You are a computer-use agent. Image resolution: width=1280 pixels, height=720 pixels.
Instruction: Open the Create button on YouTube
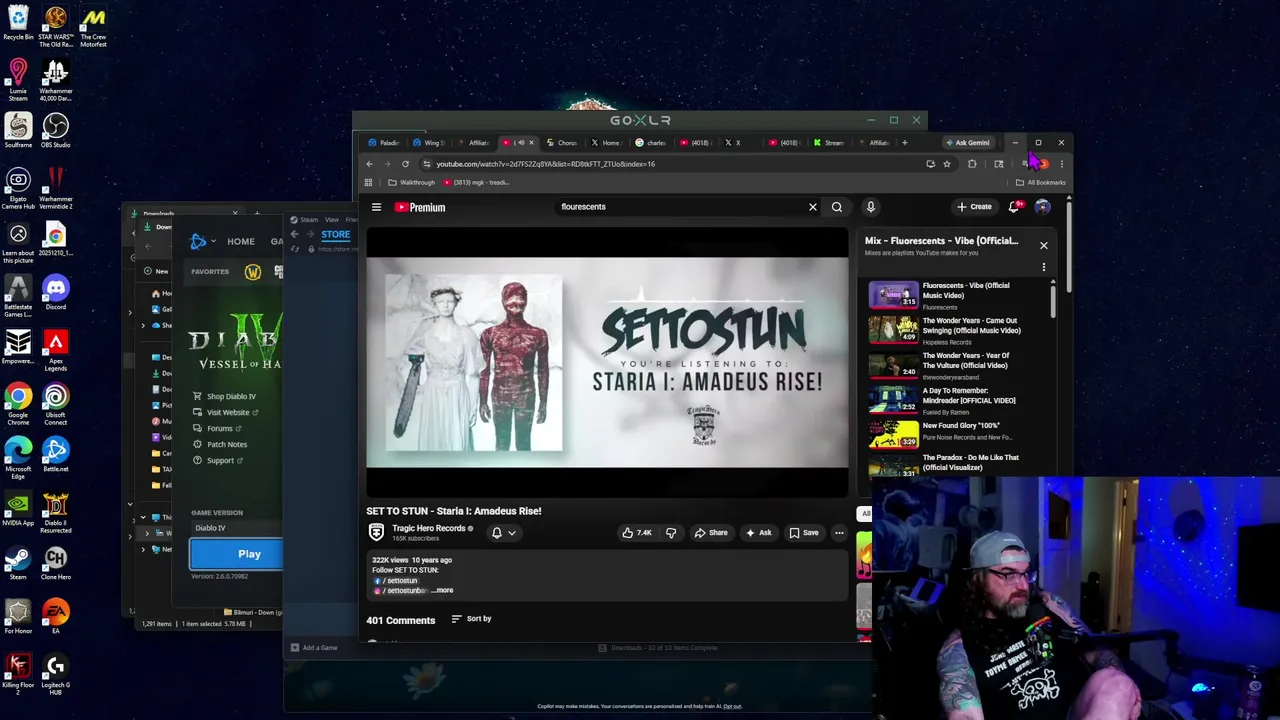pos(974,207)
